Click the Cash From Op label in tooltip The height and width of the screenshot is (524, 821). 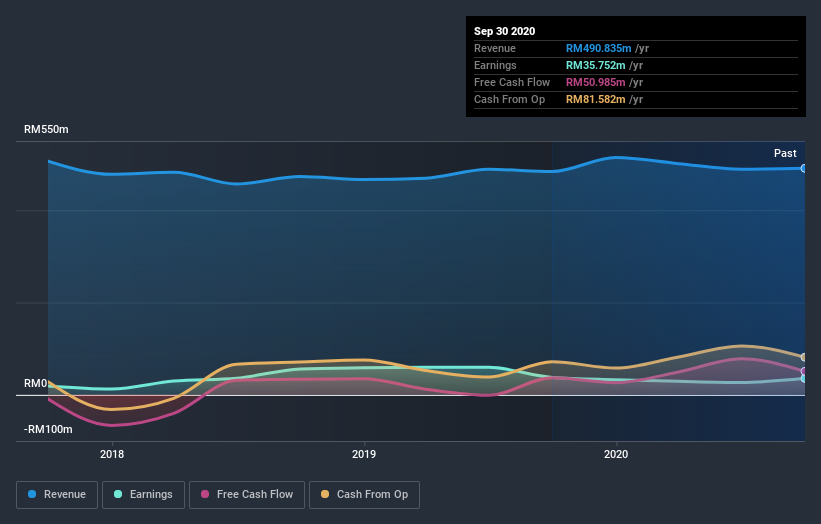point(509,99)
